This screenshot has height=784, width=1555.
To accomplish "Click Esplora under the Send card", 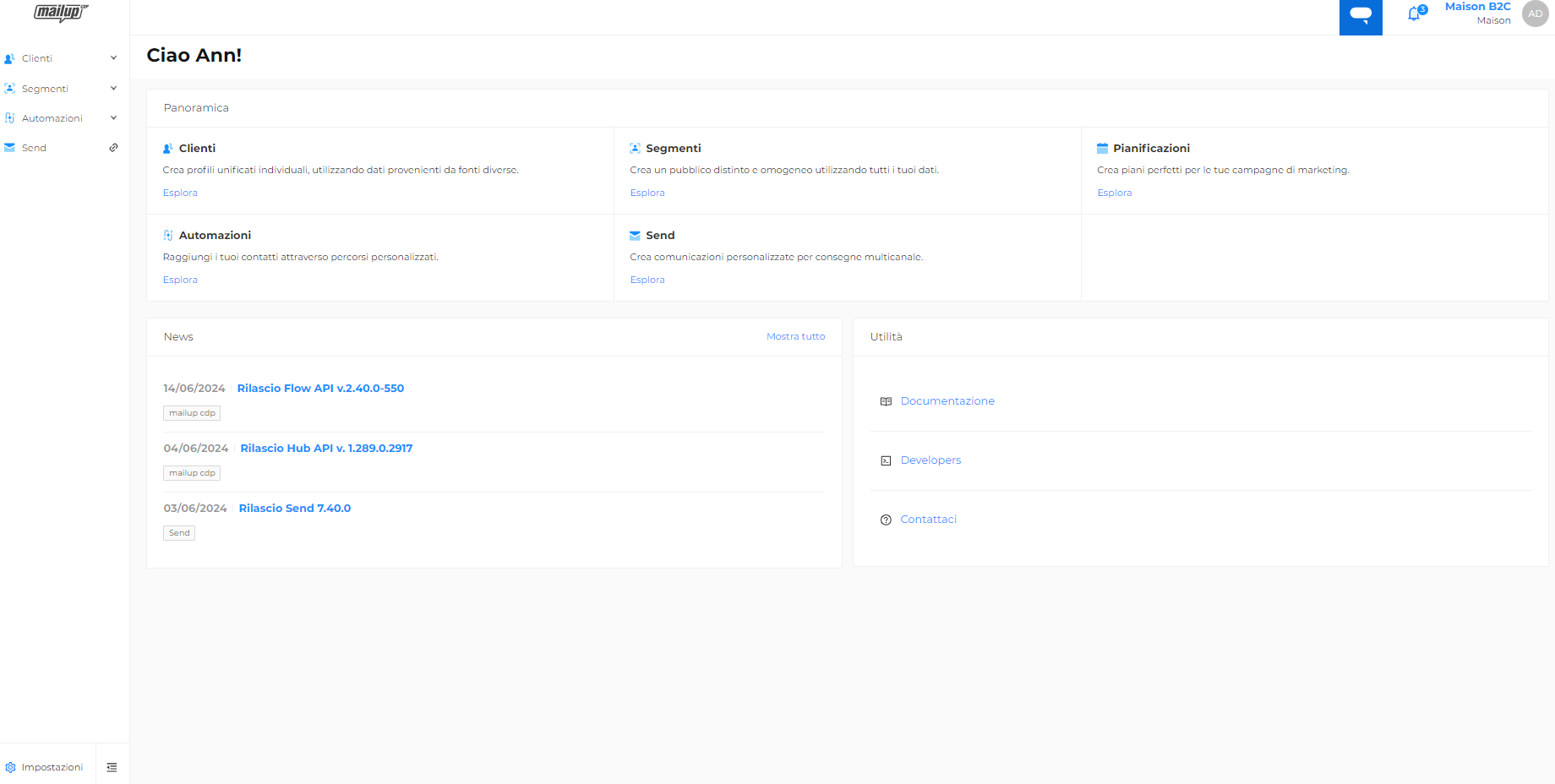I will 647,280.
